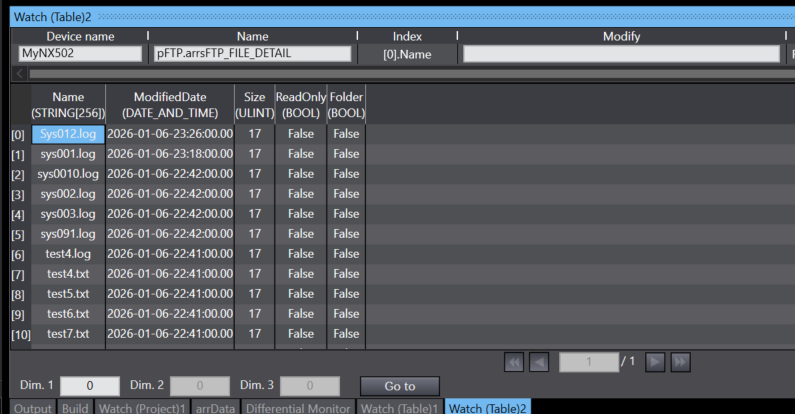
Task: Select Folder value for sys003.log
Action: [346, 214]
